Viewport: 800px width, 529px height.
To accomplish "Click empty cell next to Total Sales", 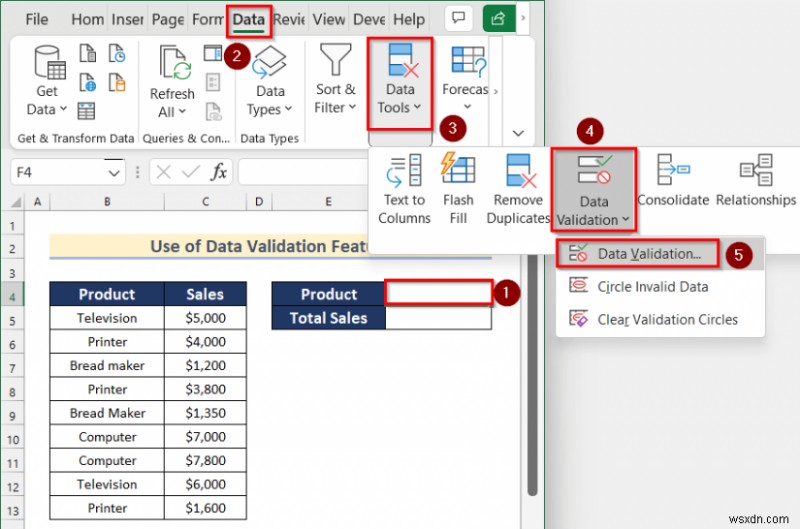I will tap(438, 318).
